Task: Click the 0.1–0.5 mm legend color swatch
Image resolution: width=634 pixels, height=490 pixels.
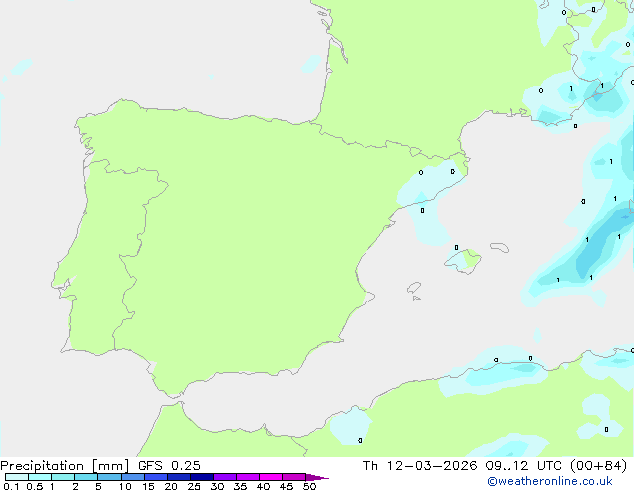Action: coord(17,477)
